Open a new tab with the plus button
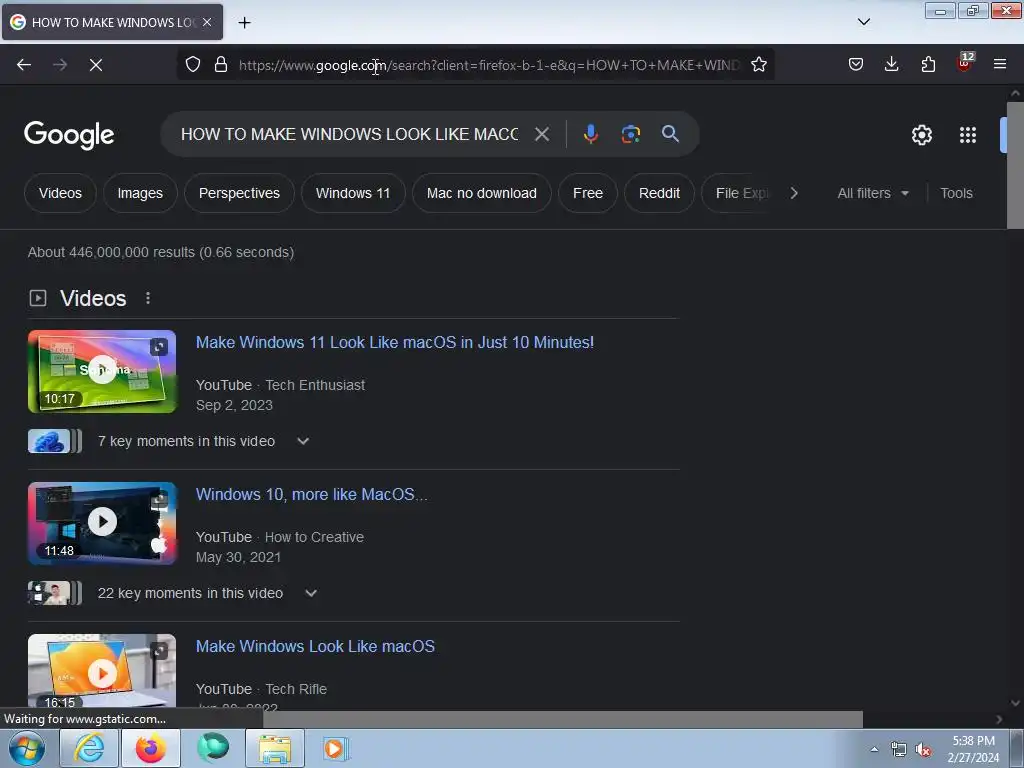This screenshot has height=768, width=1024. click(x=244, y=23)
